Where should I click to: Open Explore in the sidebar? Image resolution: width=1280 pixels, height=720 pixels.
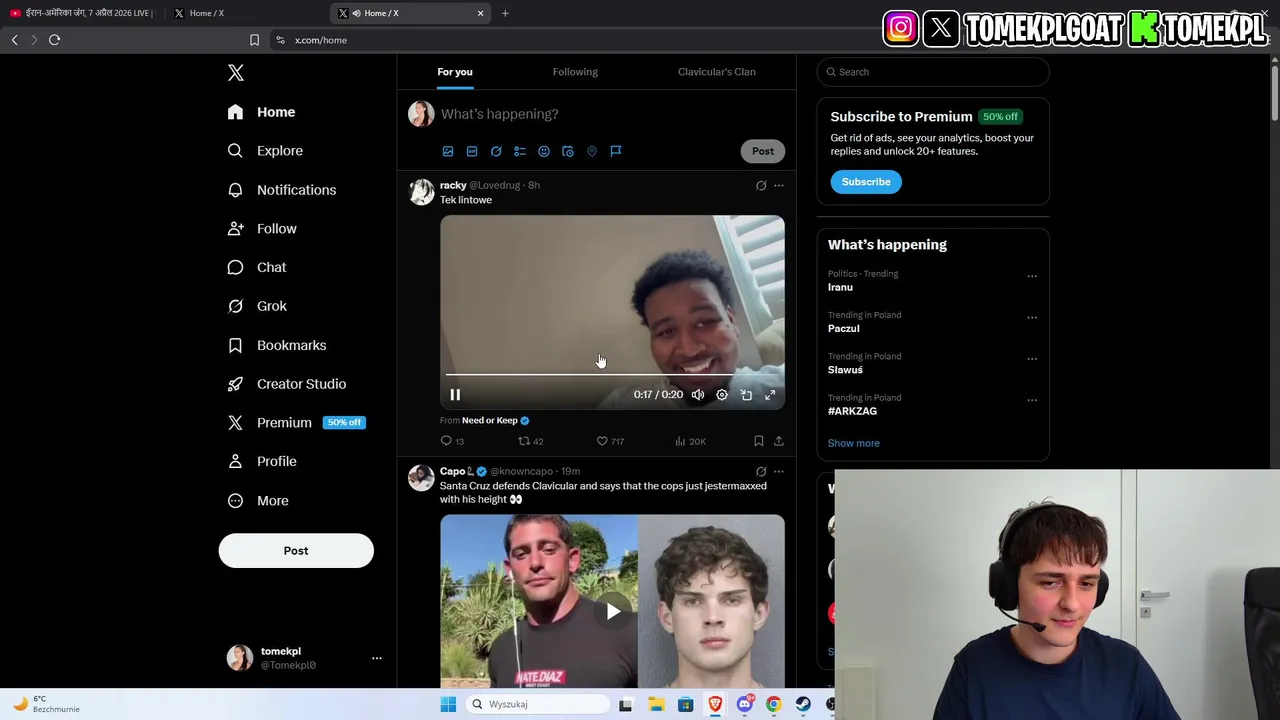click(265, 151)
